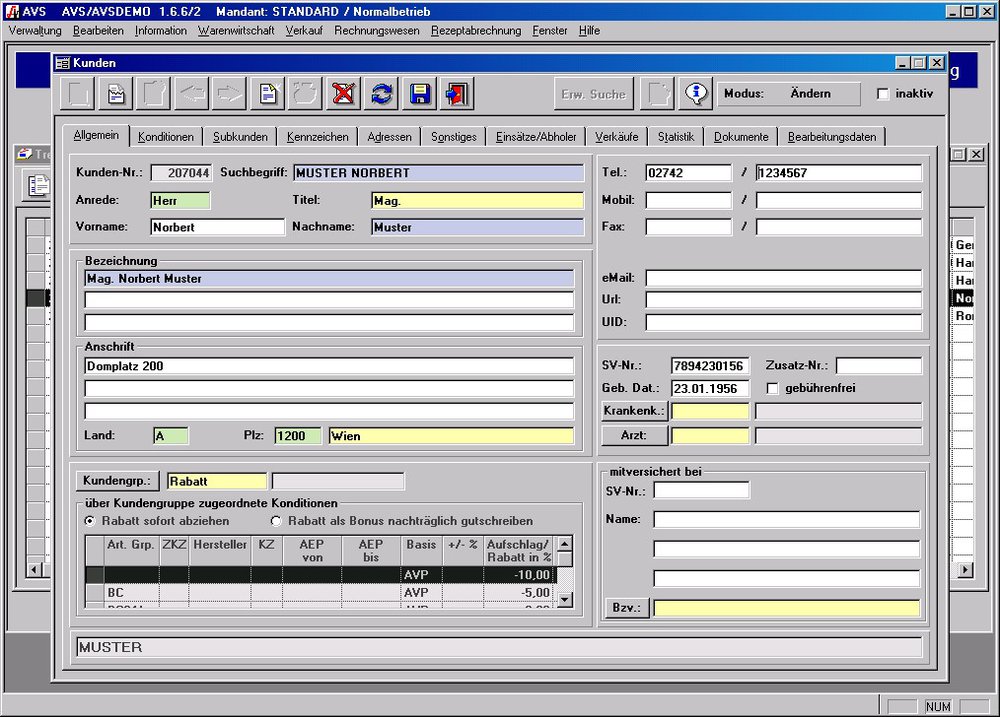Open the Arzt lookup button
Viewport: 1000px width, 717px height.
click(634, 435)
